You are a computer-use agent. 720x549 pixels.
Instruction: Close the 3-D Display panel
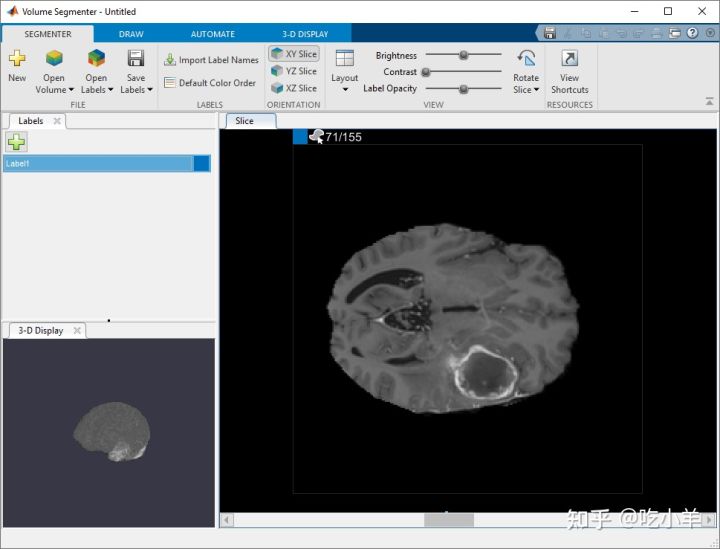[x=78, y=331]
